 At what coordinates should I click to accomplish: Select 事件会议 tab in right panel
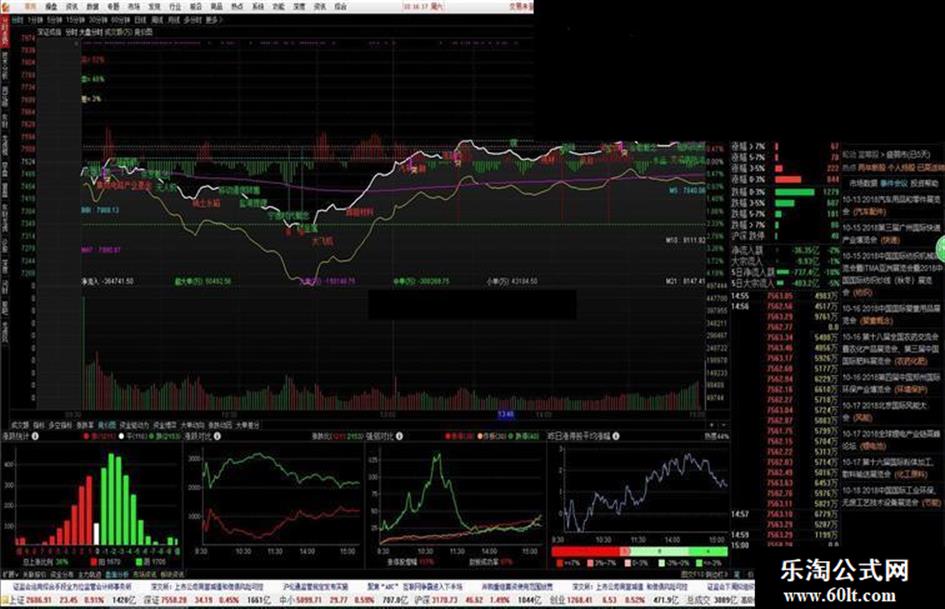coord(893,183)
